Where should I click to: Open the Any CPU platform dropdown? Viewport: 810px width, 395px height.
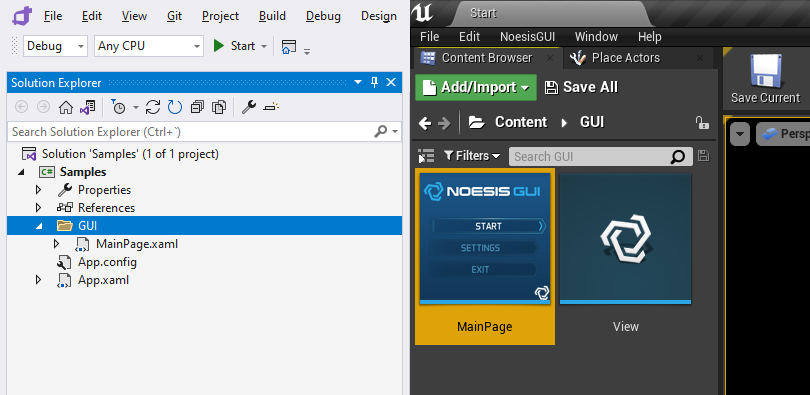point(149,46)
